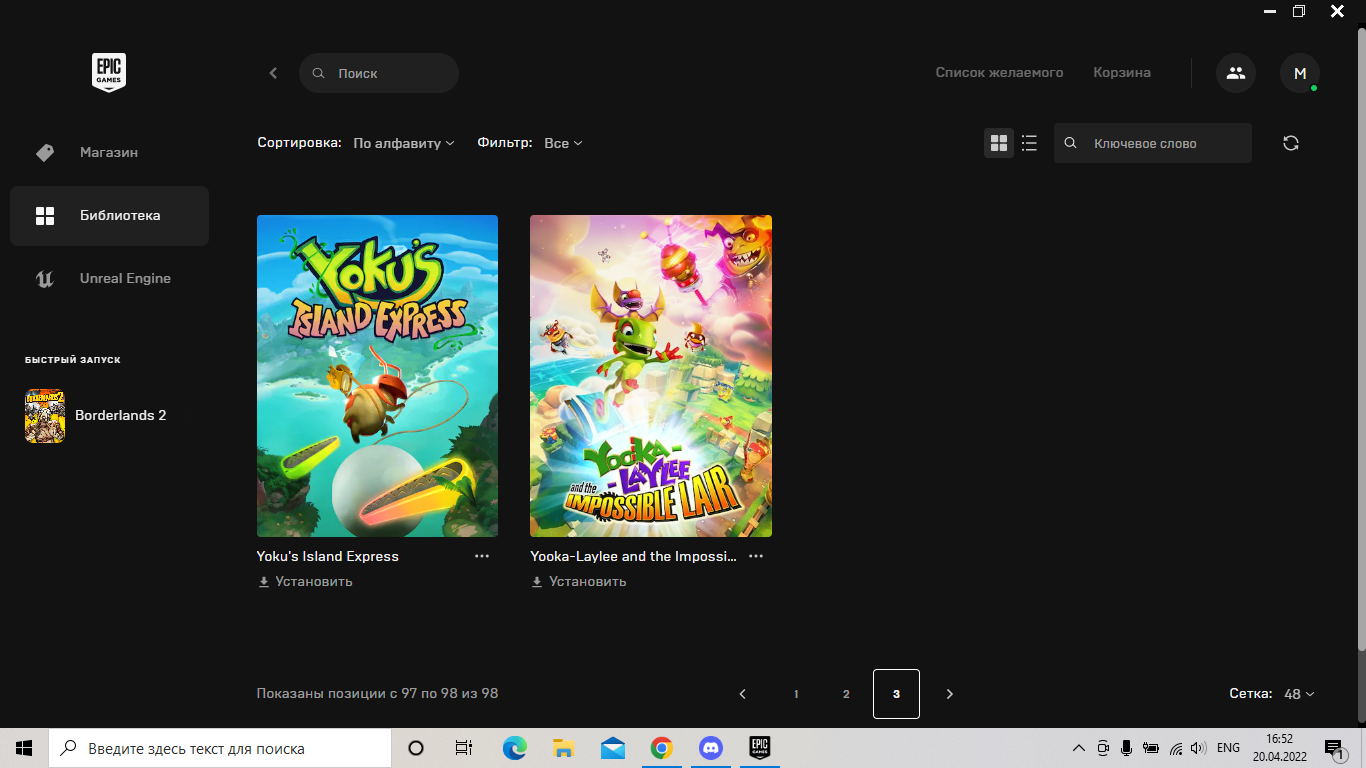Viewport: 1366px width, 768px height.
Task: Open the profile avatar M
Action: (x=1300, y=73)
